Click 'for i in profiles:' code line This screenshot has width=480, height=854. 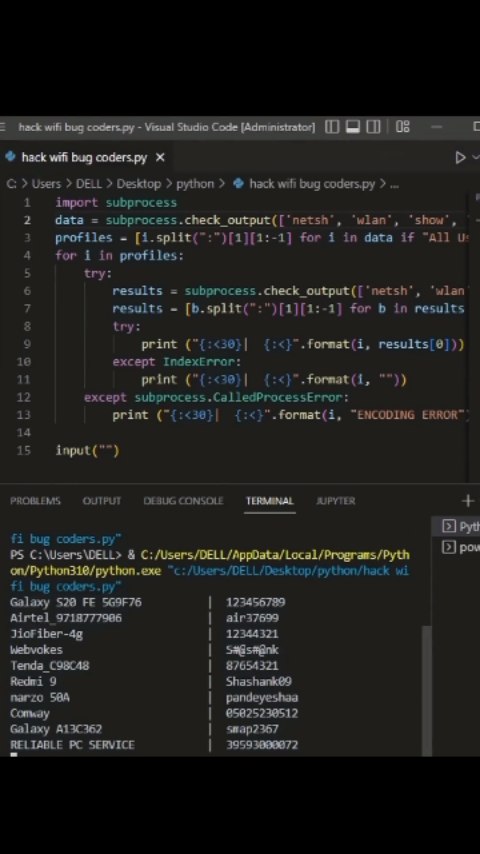(x=119, y=255)
